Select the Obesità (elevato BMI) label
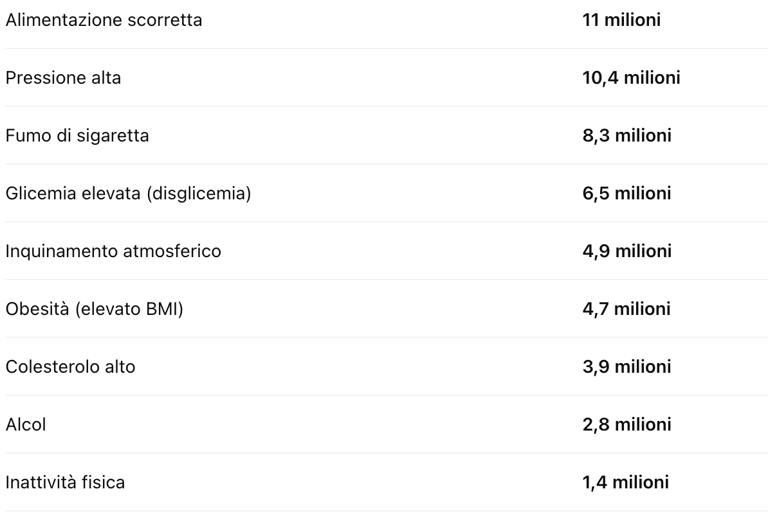Image resolution: width=768 pixels, height=513 pixels. pyautogui.click(x=94, y=309)
